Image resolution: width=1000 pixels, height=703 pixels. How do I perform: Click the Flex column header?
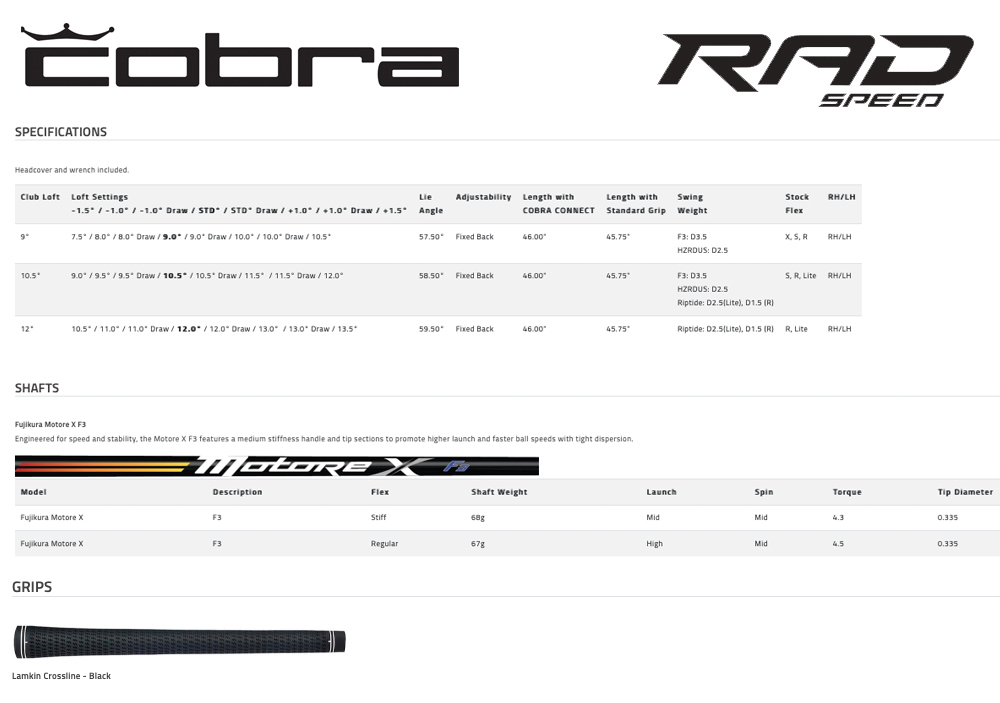click(380, 492)
